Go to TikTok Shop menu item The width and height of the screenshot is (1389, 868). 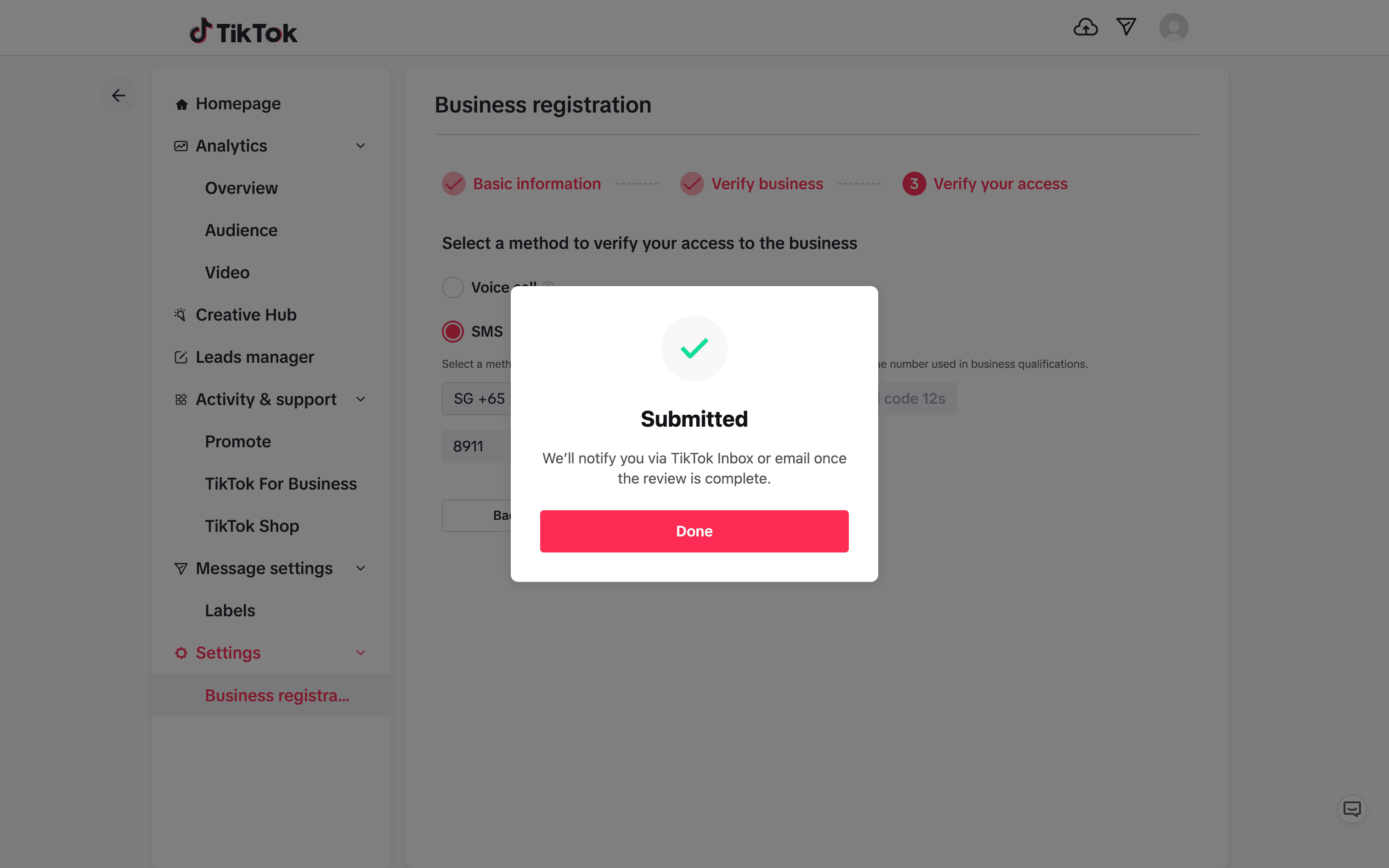(252, 526)
